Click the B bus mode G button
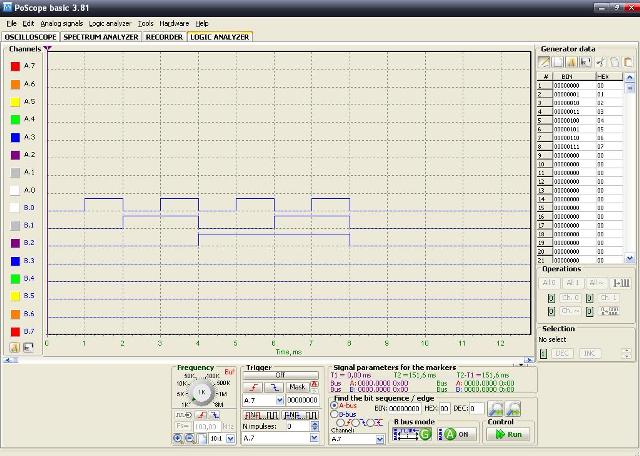This screenshot has height=456, width=640. coord(425,434)
